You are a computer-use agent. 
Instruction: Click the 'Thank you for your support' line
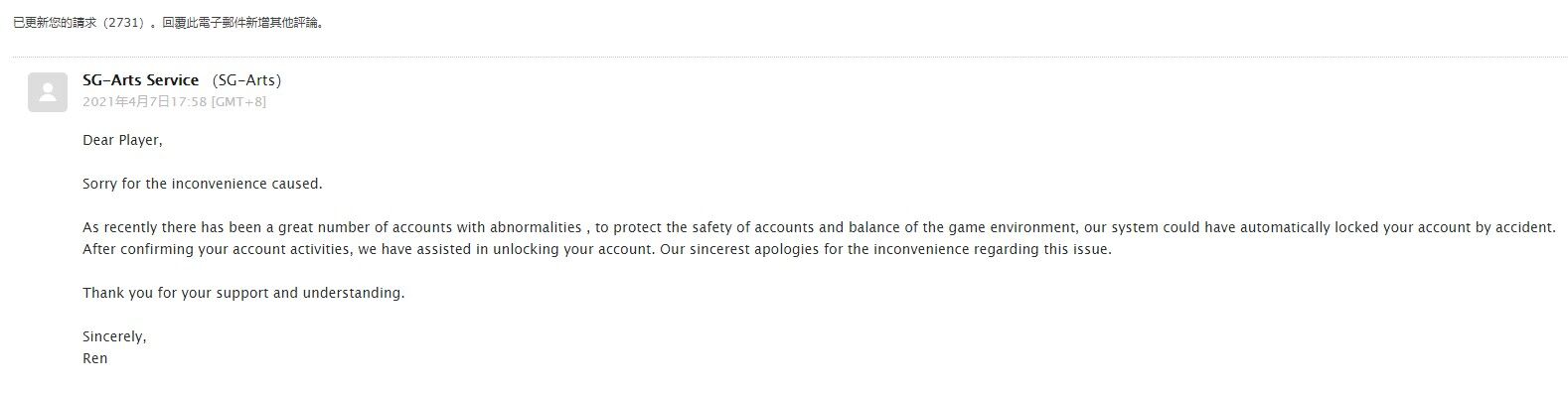click(243, 294)
